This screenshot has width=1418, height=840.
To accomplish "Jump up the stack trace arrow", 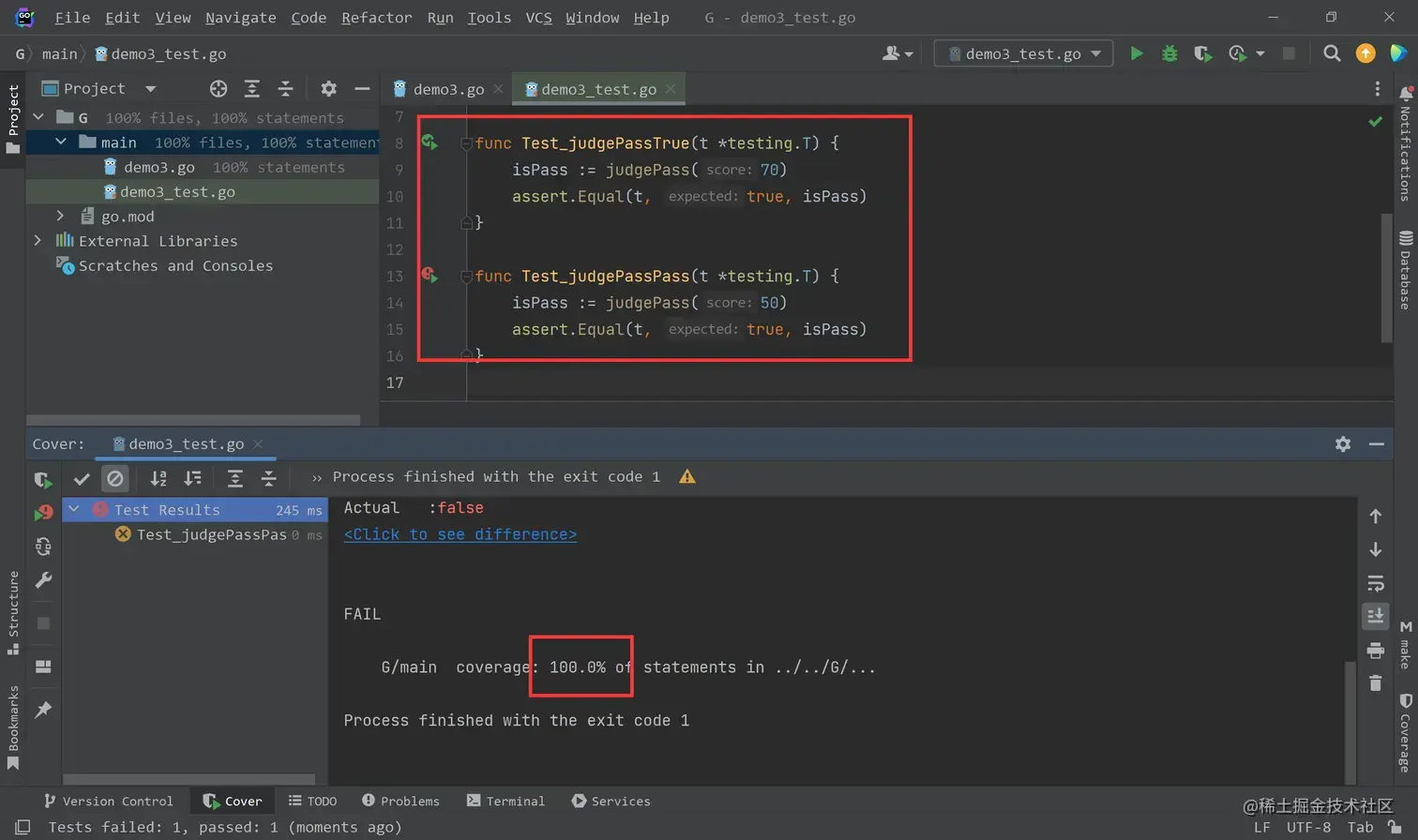I will click(x=1375, y=516).
